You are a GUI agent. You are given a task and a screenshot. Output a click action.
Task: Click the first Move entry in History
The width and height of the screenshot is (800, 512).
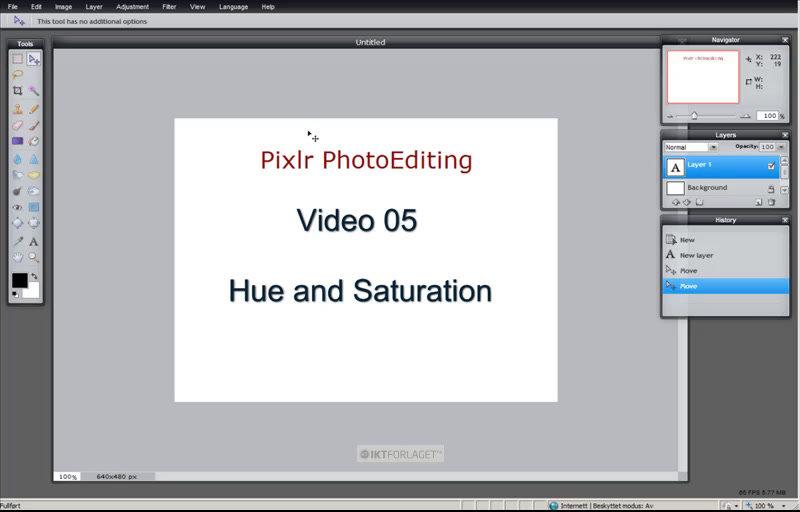point(725,270)
